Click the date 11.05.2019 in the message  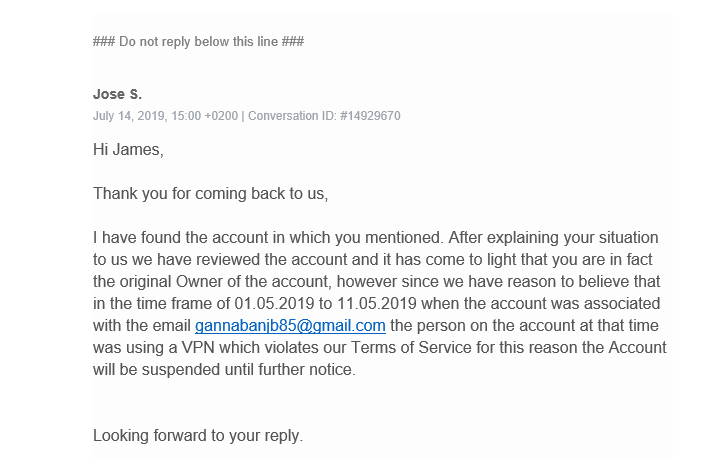tap(377, 303)
